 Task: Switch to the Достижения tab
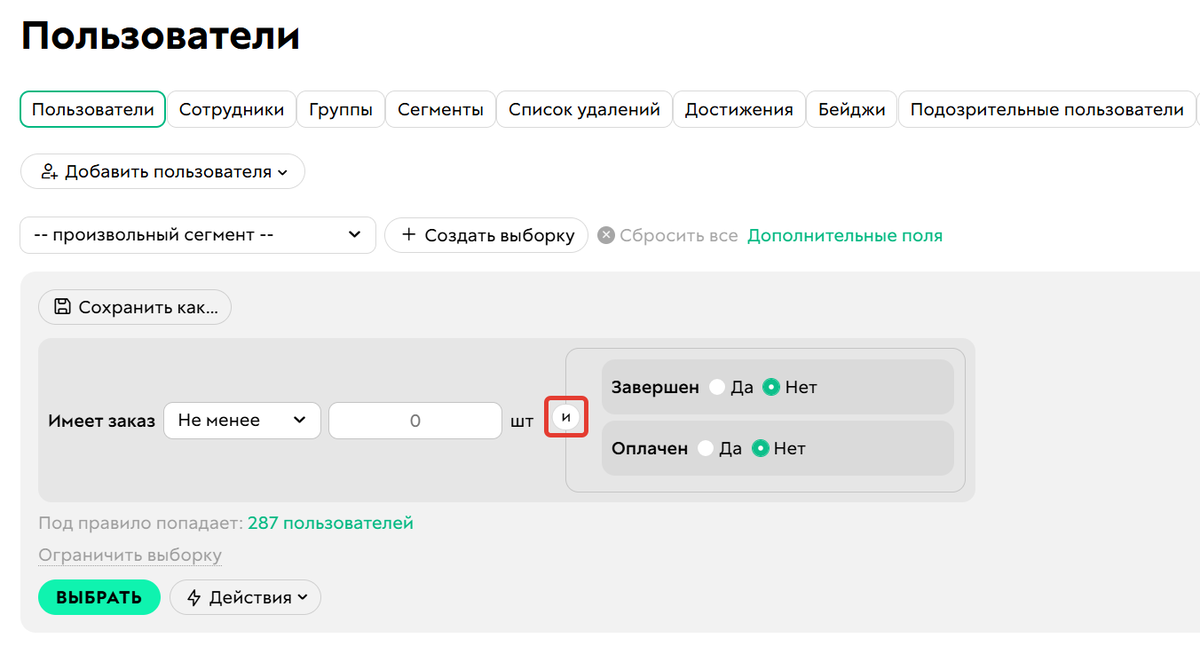[x=738, y=109]
